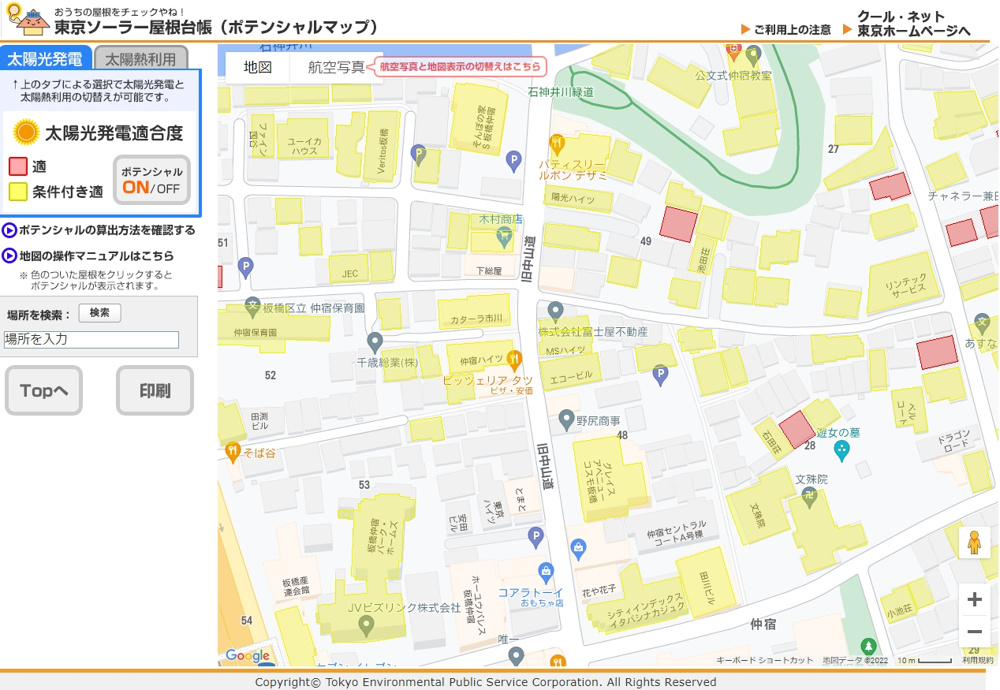Click the 文殊院 temple marker

[x=809, y=498]
